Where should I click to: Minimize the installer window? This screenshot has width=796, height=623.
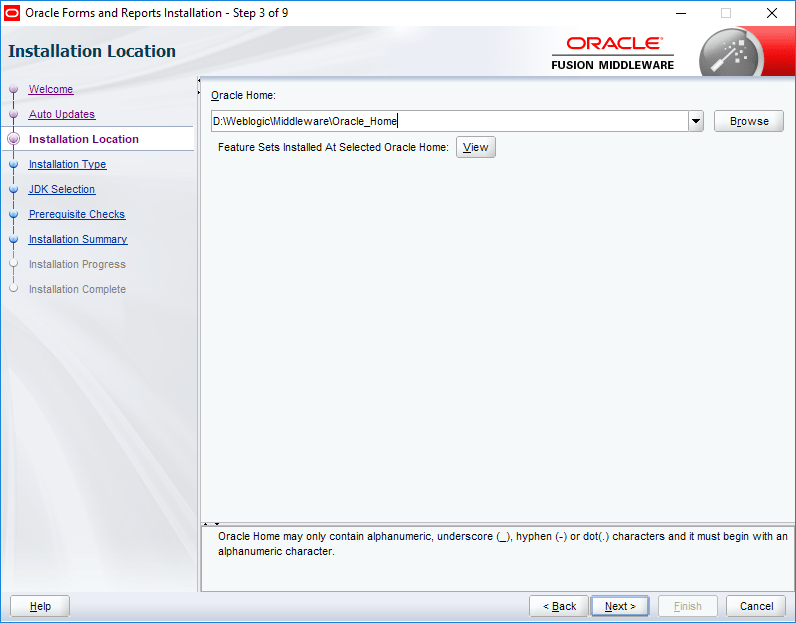(681, 13)
